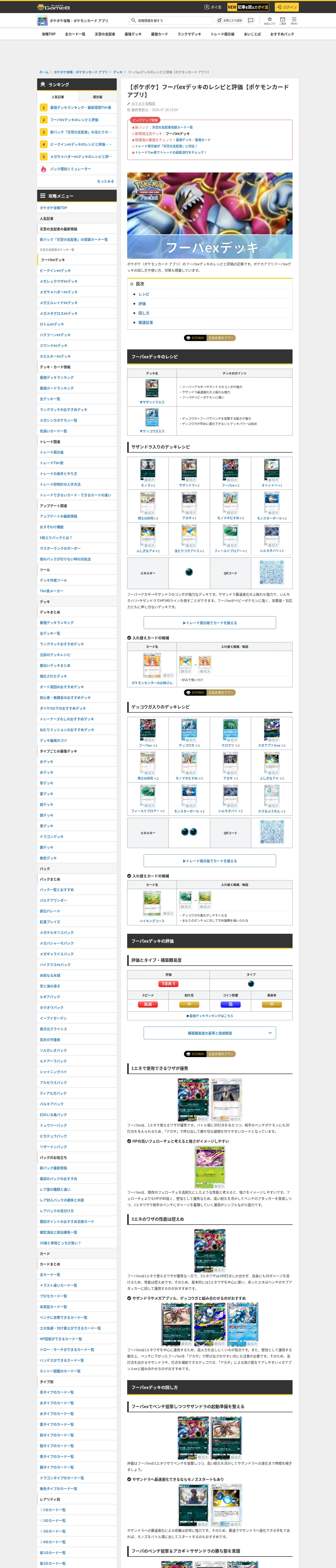The image size is (336, 1568).
Task: Open バブルアウンダー pack sidebar link
Action: pyautogui.click(x=77, y=901)
